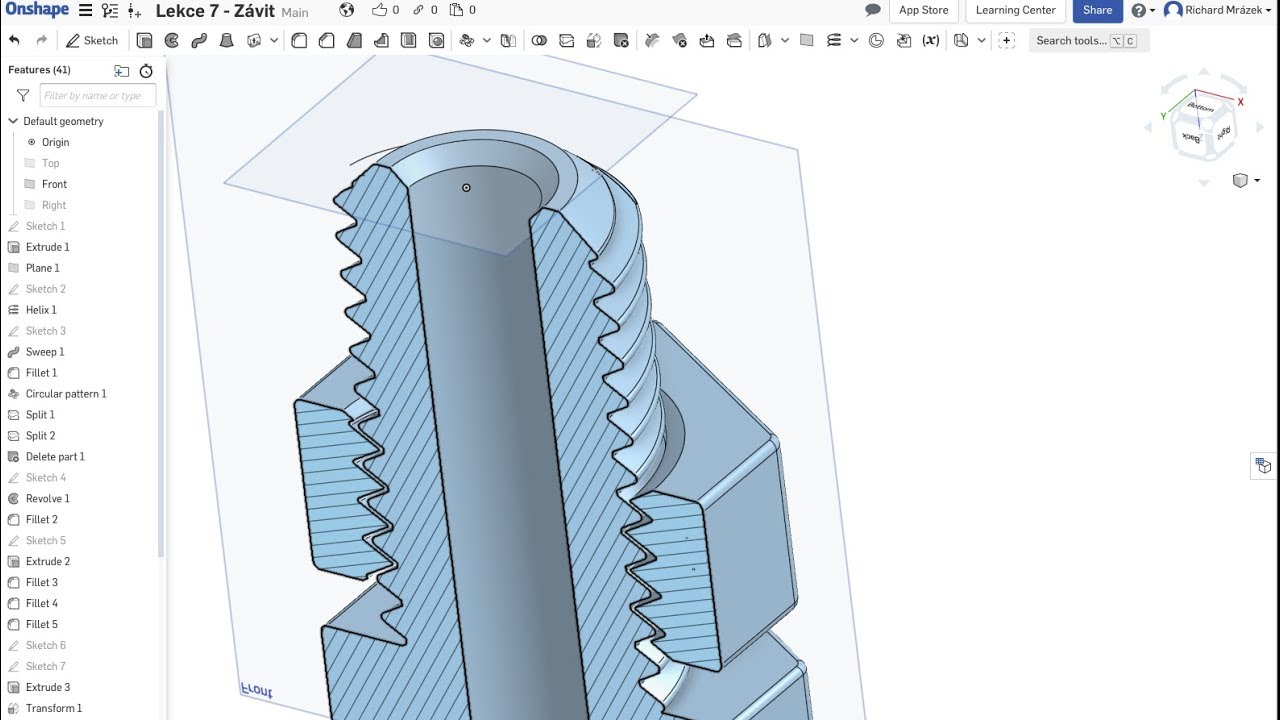Viewport: 1280px width, 720px height.
Task: Expand the thicken tool dropdown arrow
Action: click(274, 41)
